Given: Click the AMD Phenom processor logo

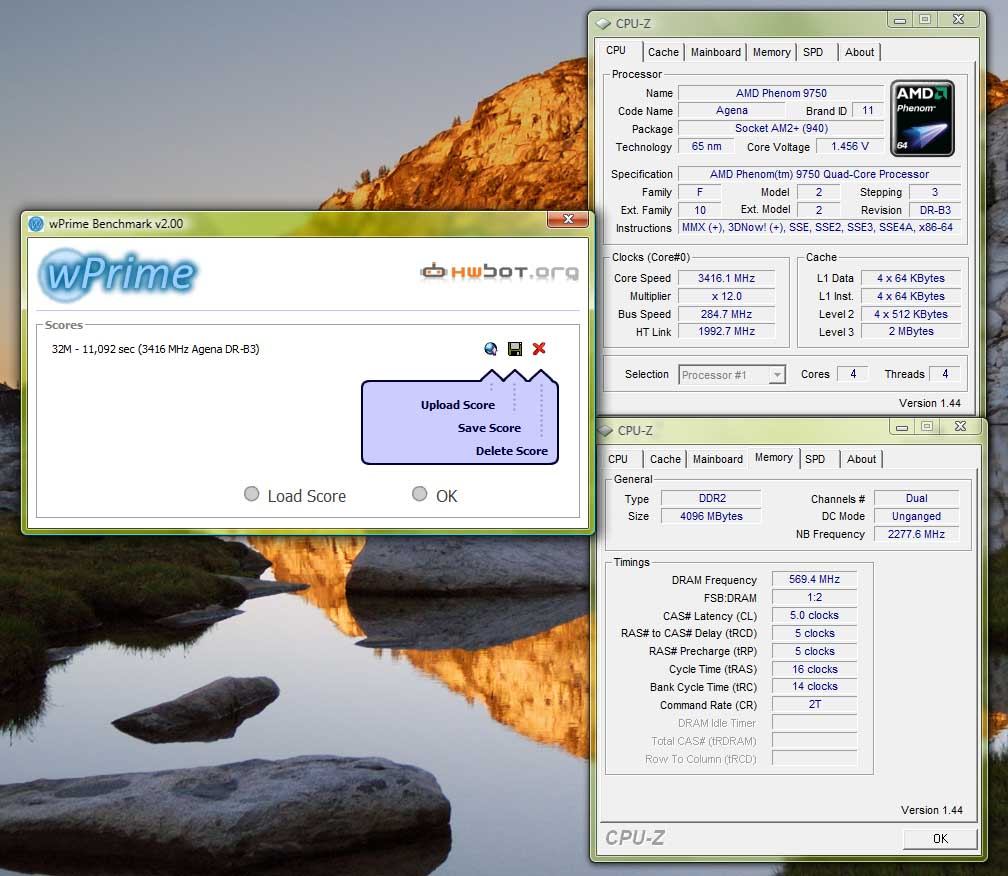Looking at the screenshot, I should pyautogui.click(x=922, y=118).
